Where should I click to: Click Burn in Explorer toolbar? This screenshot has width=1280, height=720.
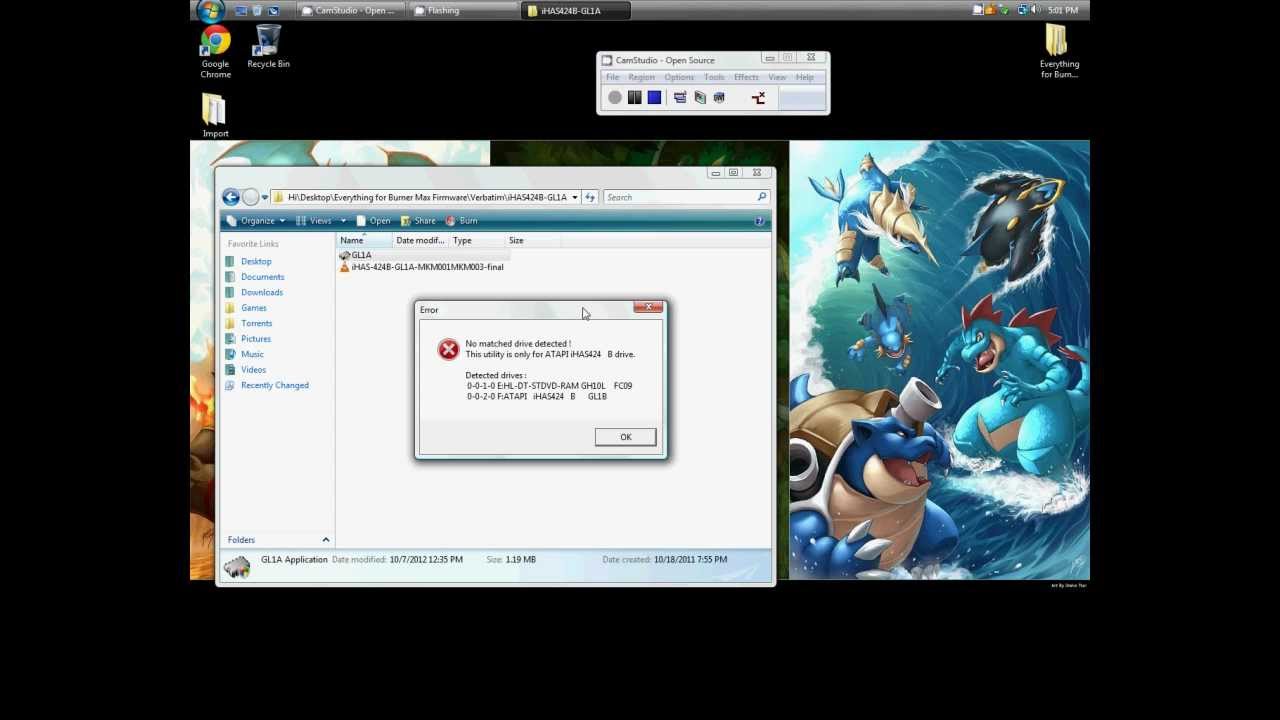[461, 221]
